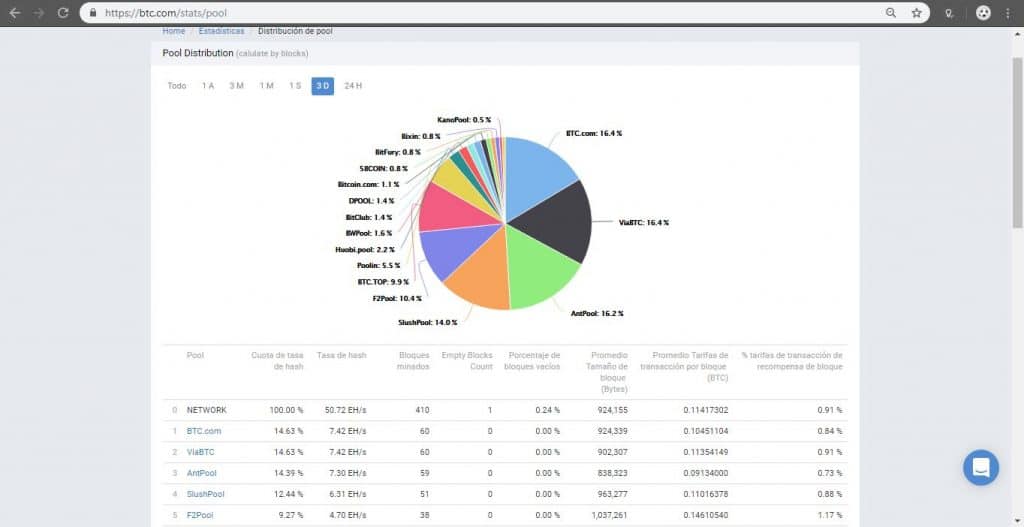
Task: Click the F2Pool row '1,037,261' size value
Action: (x=610, y=515)
